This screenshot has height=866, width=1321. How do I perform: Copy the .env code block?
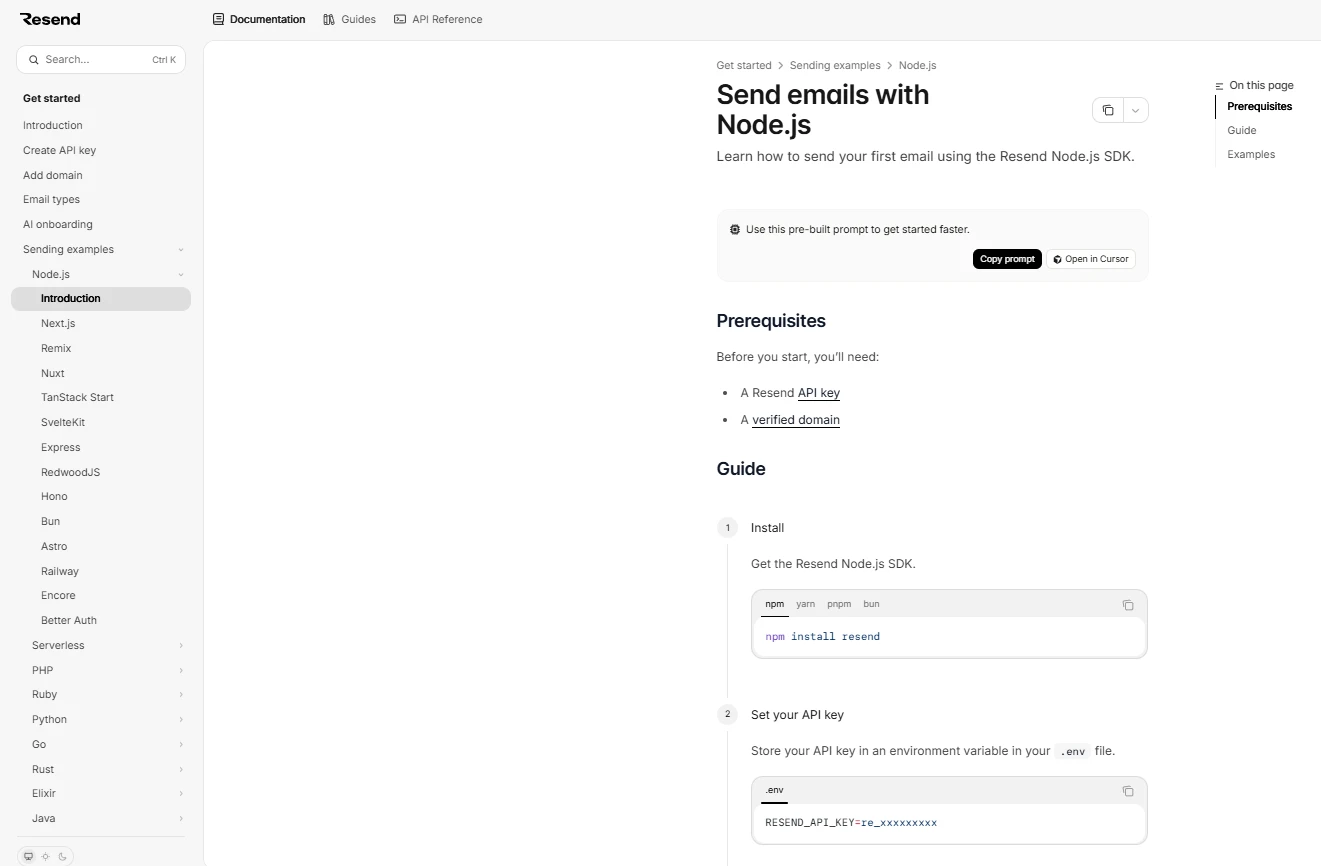1128,791
